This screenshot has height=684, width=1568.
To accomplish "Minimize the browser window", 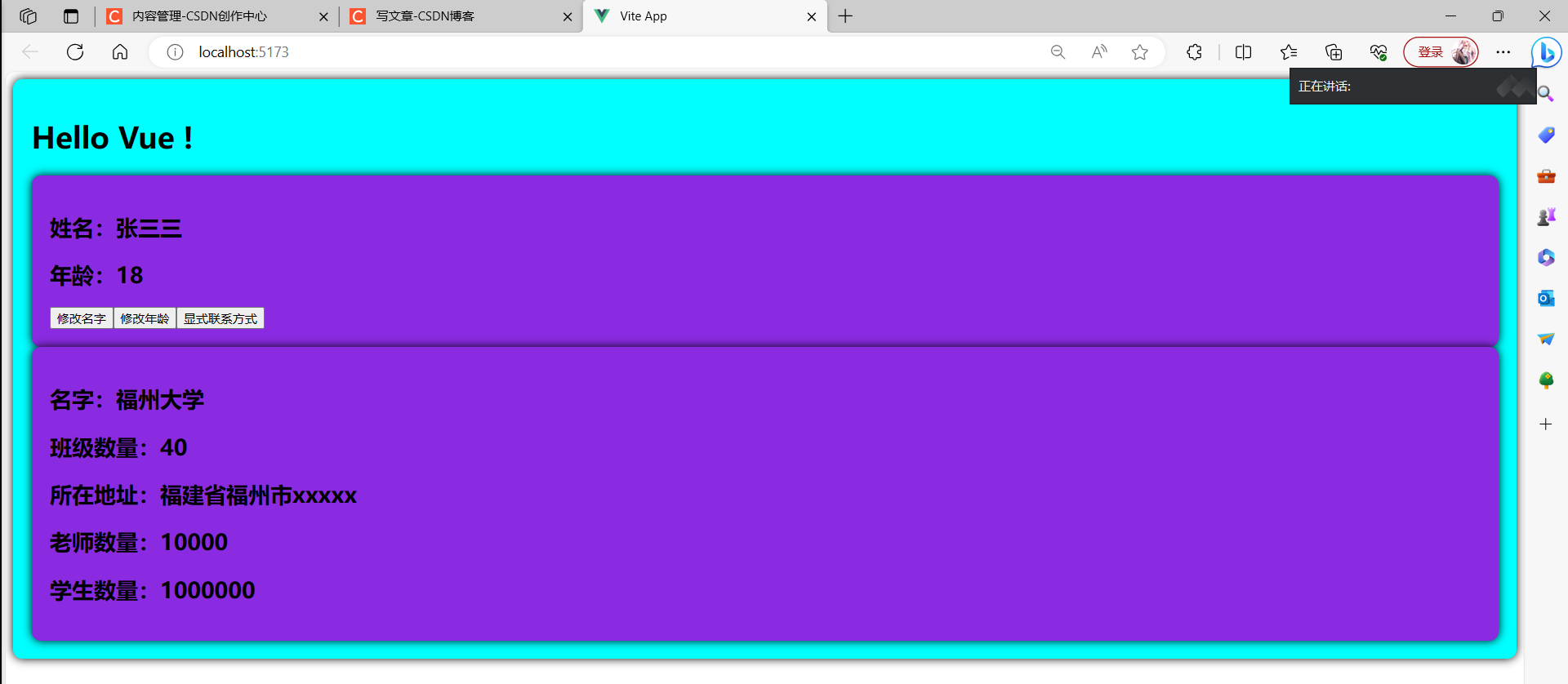I will pos(1450,16).
